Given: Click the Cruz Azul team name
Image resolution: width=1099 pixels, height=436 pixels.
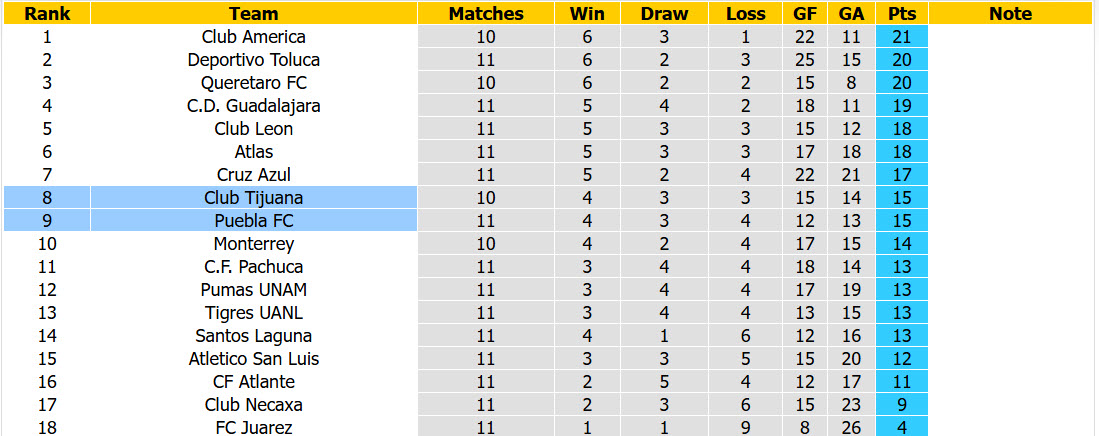Looking at the screenshot, I should pos(254,175).
